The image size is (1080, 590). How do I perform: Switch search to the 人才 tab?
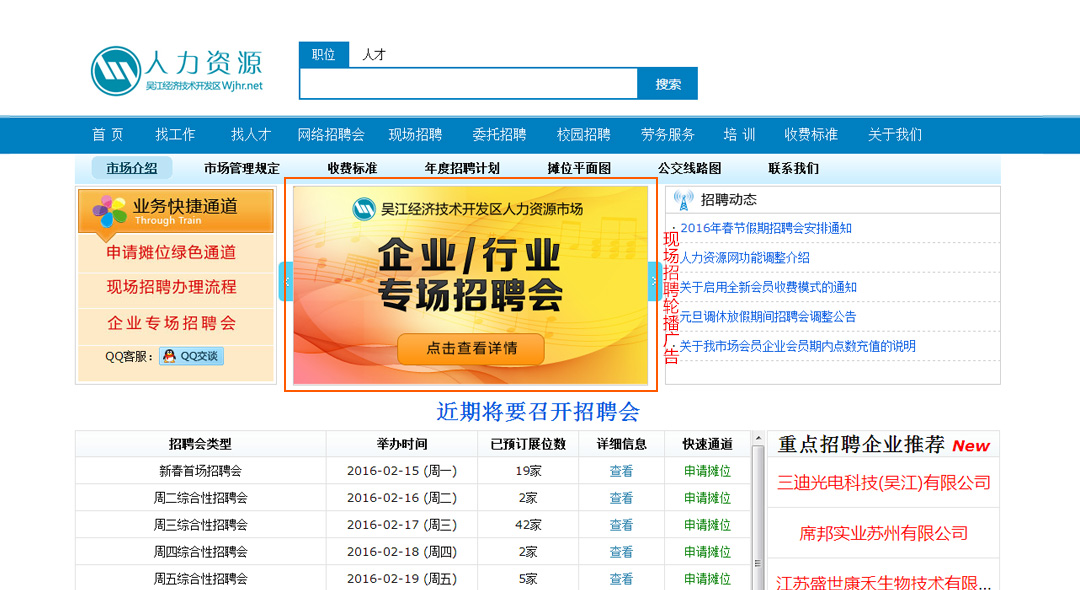(374, 55)
